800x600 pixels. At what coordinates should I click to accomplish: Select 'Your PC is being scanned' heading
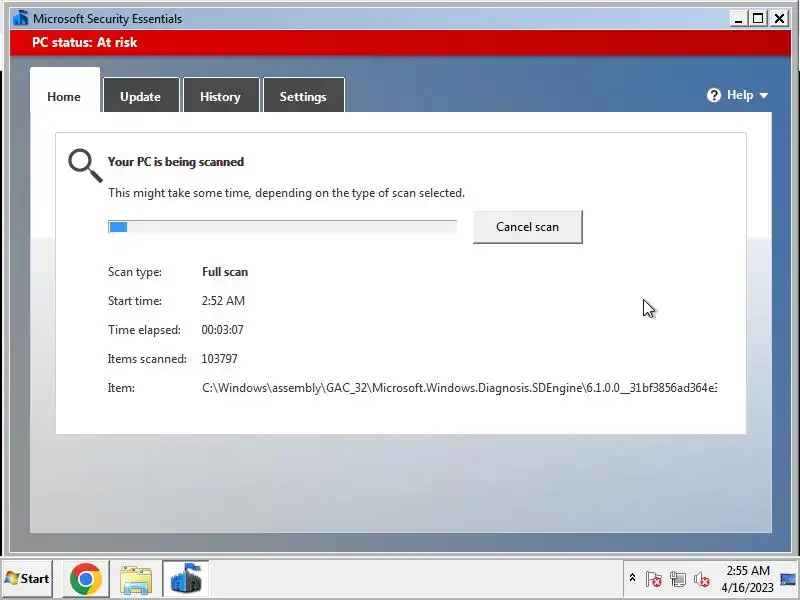(176, 162)
